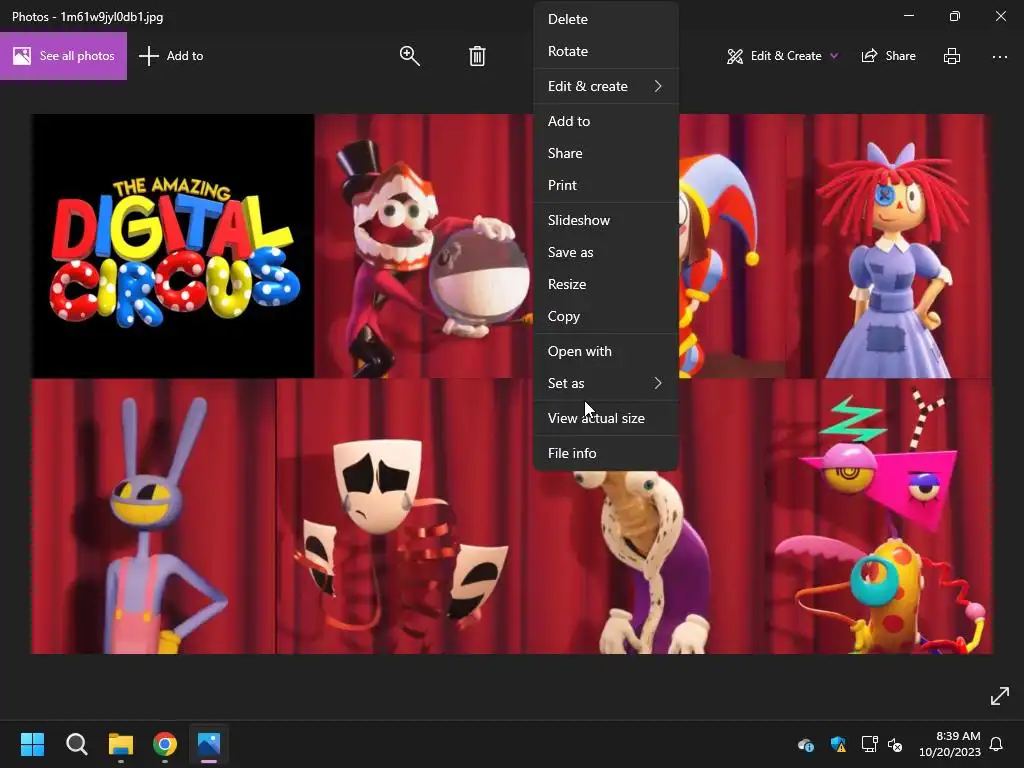The width and height of the screenshot is (1024, 768).
Task: Click the OneDrive cloud tray icon
Action: tap(806, 744)
